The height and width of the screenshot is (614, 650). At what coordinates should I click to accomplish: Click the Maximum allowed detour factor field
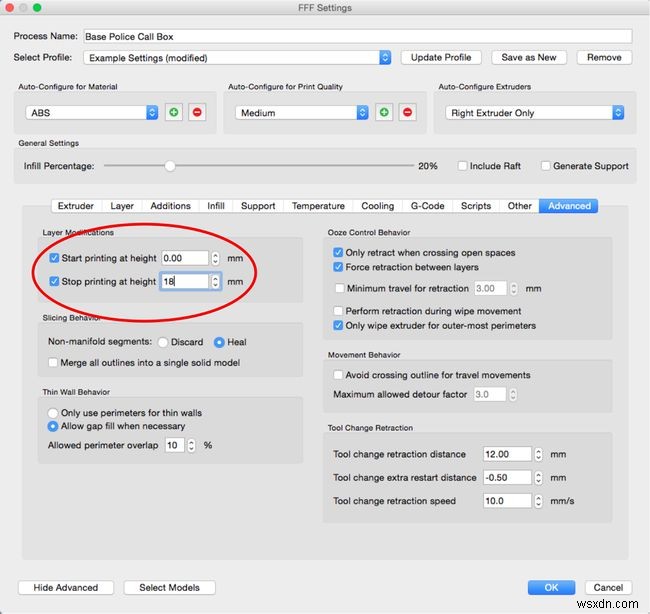[490, 394]
